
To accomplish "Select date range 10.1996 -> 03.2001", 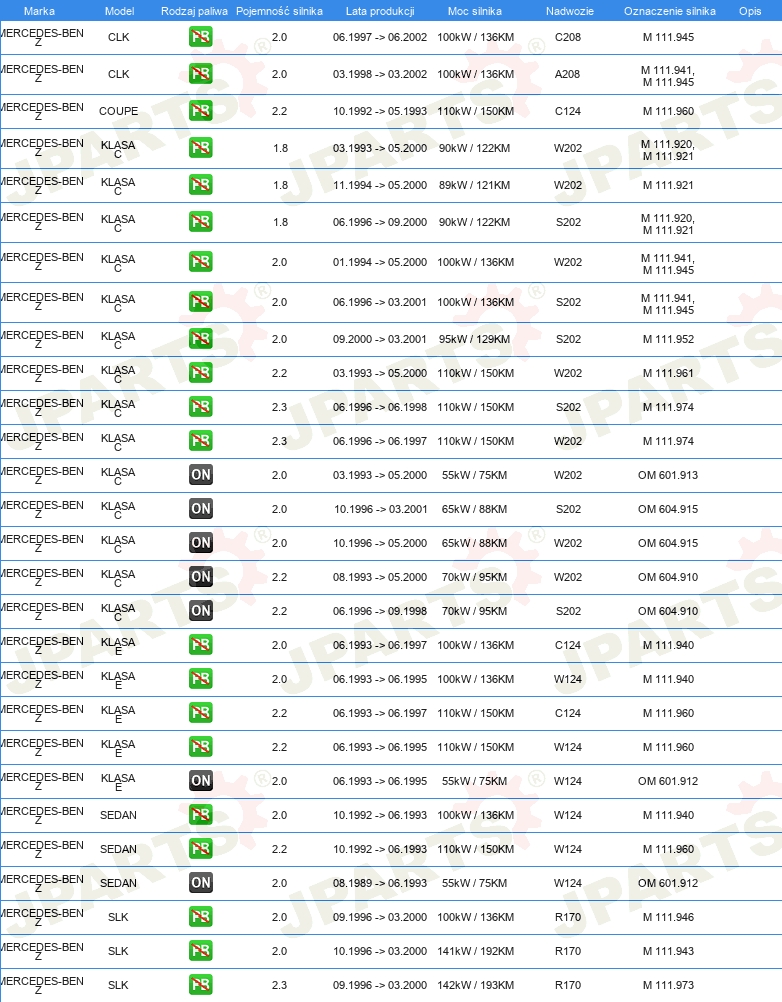I will pos(380,509).
